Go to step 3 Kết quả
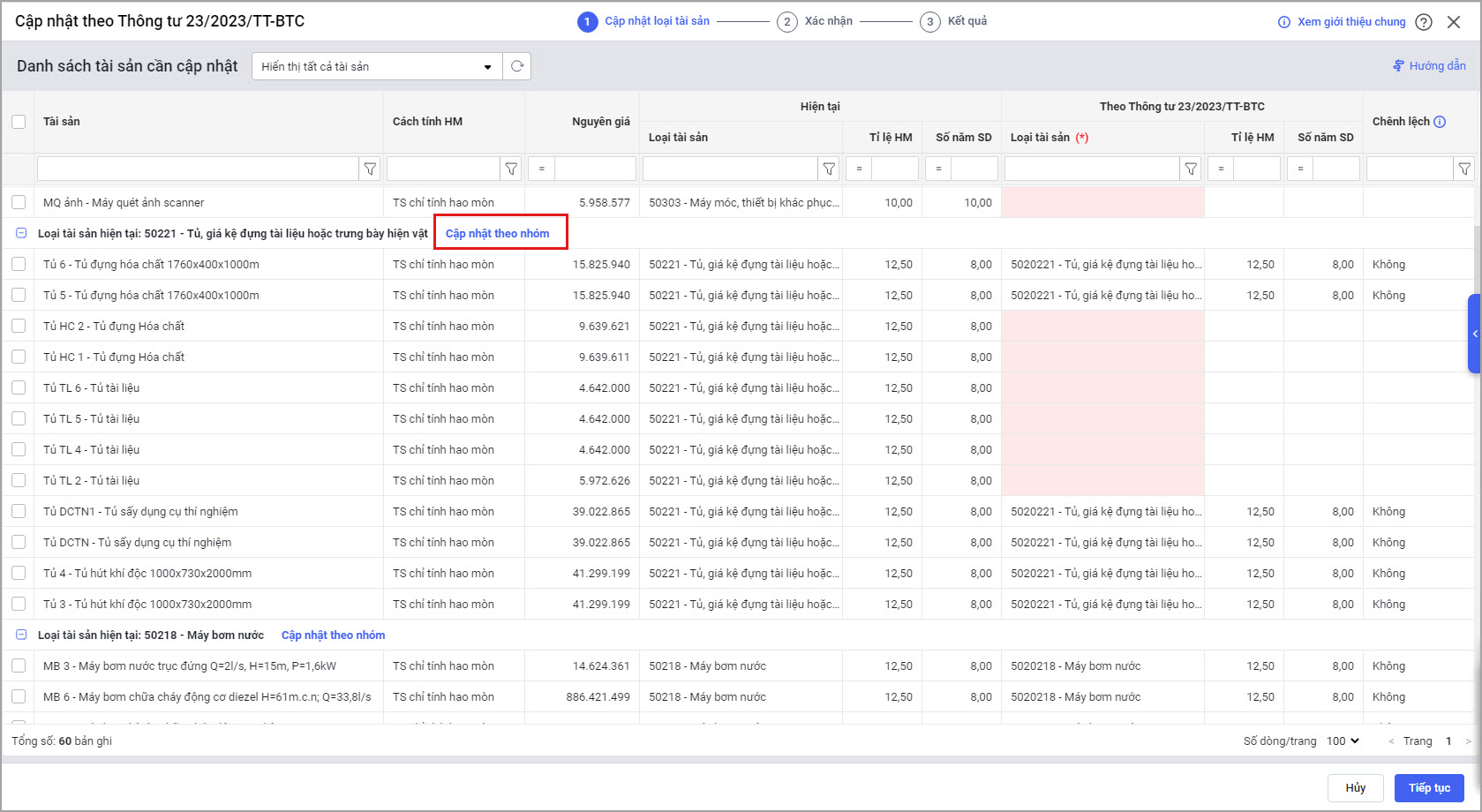The height and width of the screenshot is (812, 1482). pos(954,21)
